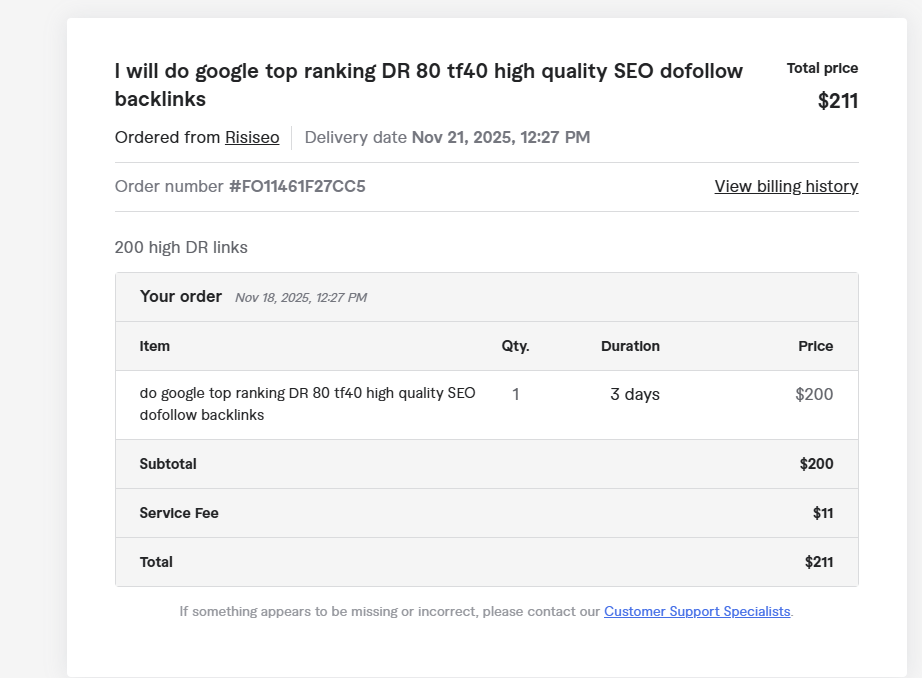The image size is (922, 678).
Task: Click the $11 service fee amount
Action: 822,513
